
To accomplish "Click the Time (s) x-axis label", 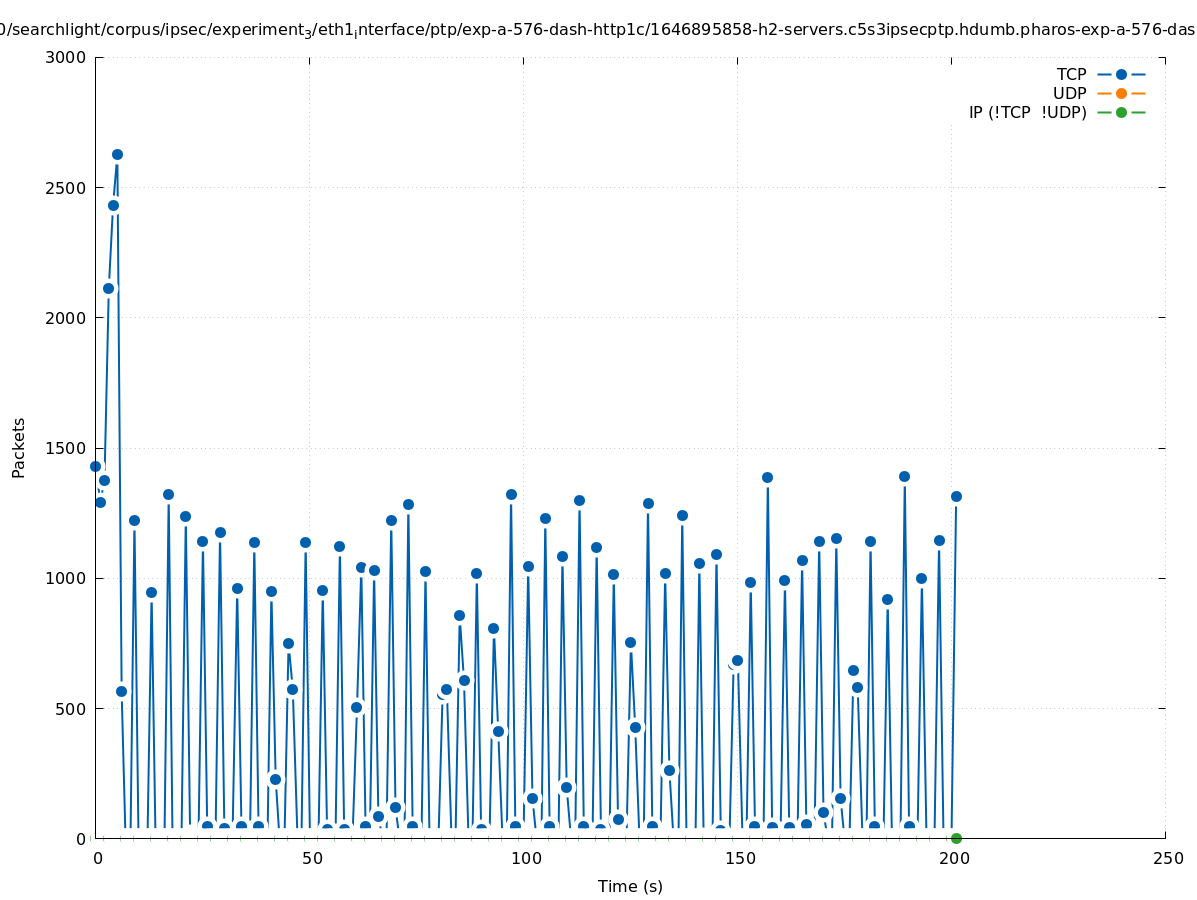I will pyautogui.click(x=630, y=886).
